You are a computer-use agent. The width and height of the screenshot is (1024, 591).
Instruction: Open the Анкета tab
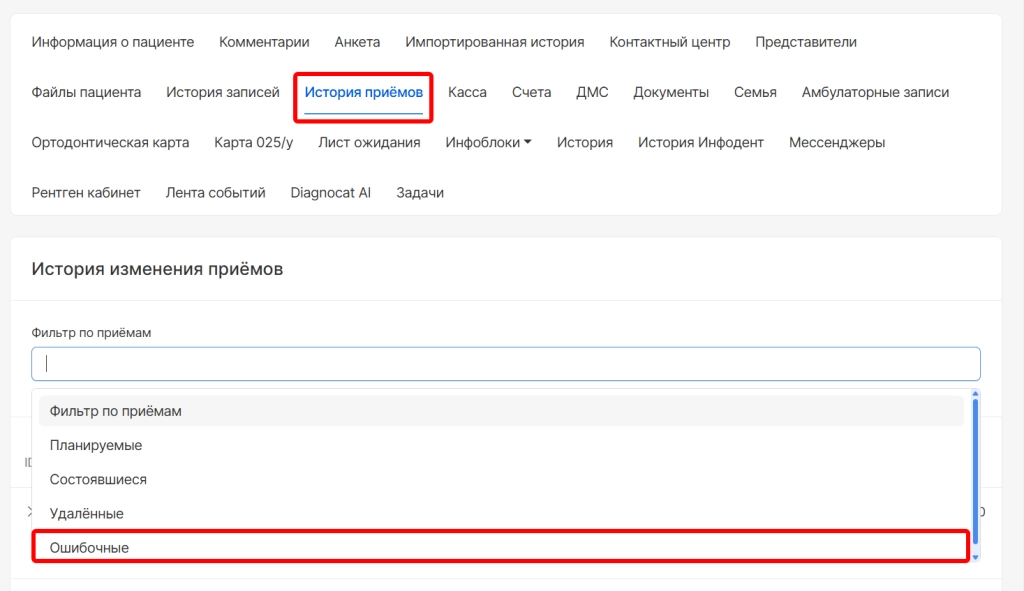[357, 42]
